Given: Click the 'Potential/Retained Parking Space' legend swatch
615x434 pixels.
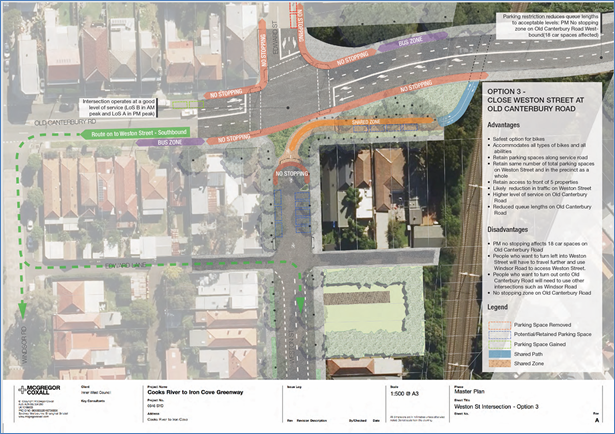Looking at the screenshot, I should tap(499, 334).
